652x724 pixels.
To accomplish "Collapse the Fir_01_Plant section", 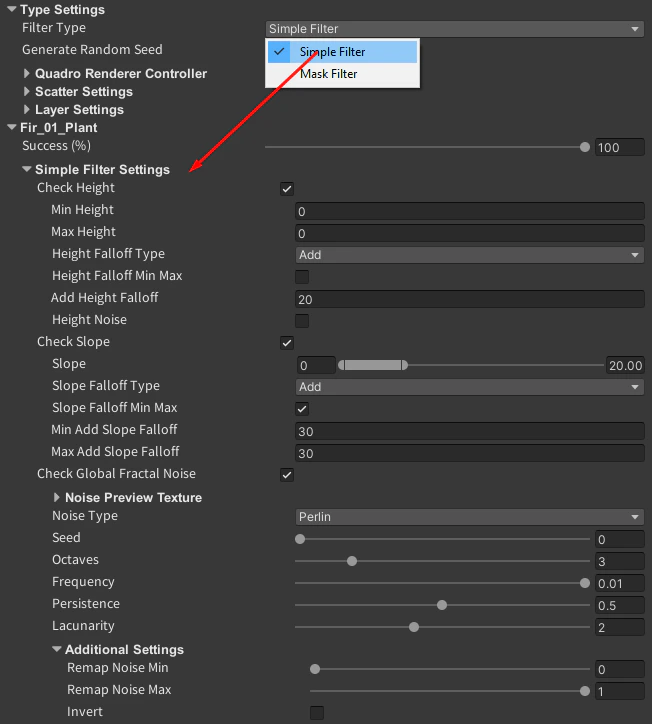I will pyautogui.click(x=12, y=127).
